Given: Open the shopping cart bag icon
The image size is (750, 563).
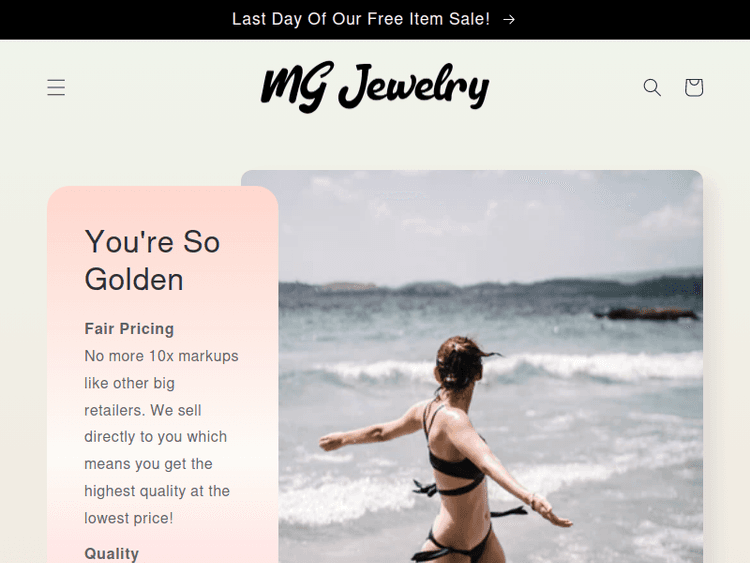Looking at the screenshot, I should 694,88.
